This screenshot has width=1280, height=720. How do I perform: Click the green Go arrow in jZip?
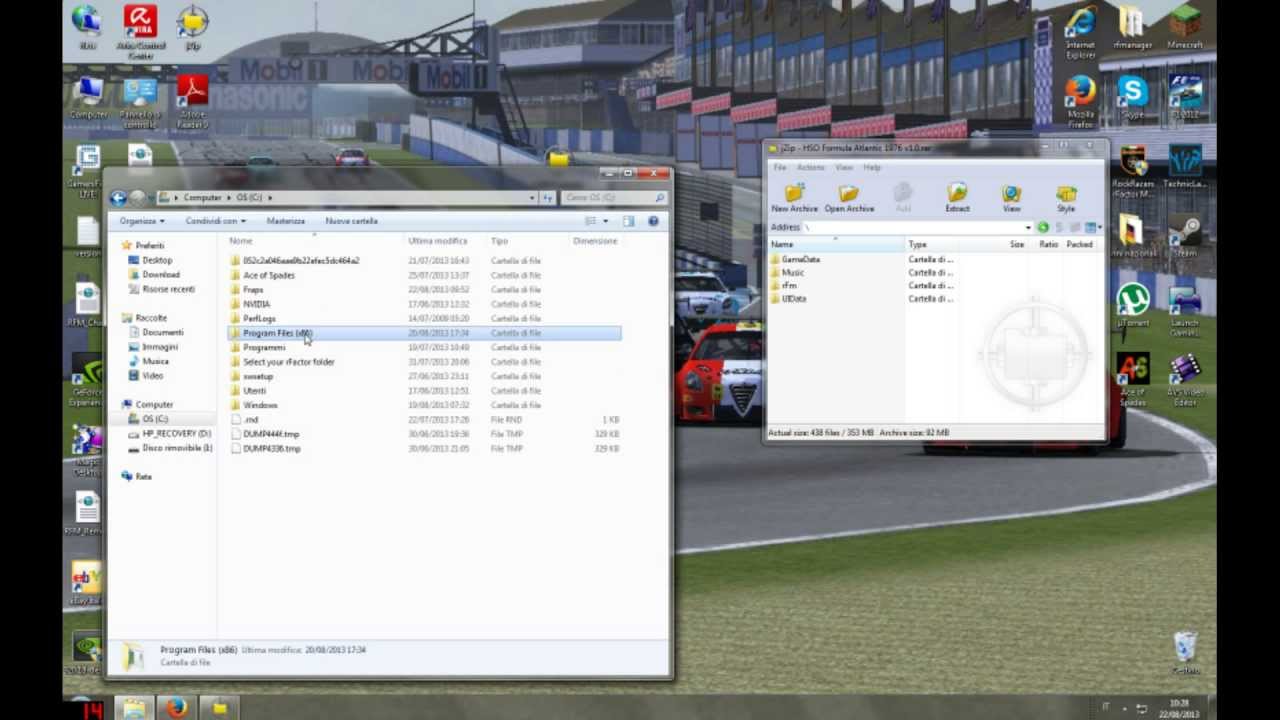coord(1043,228)
